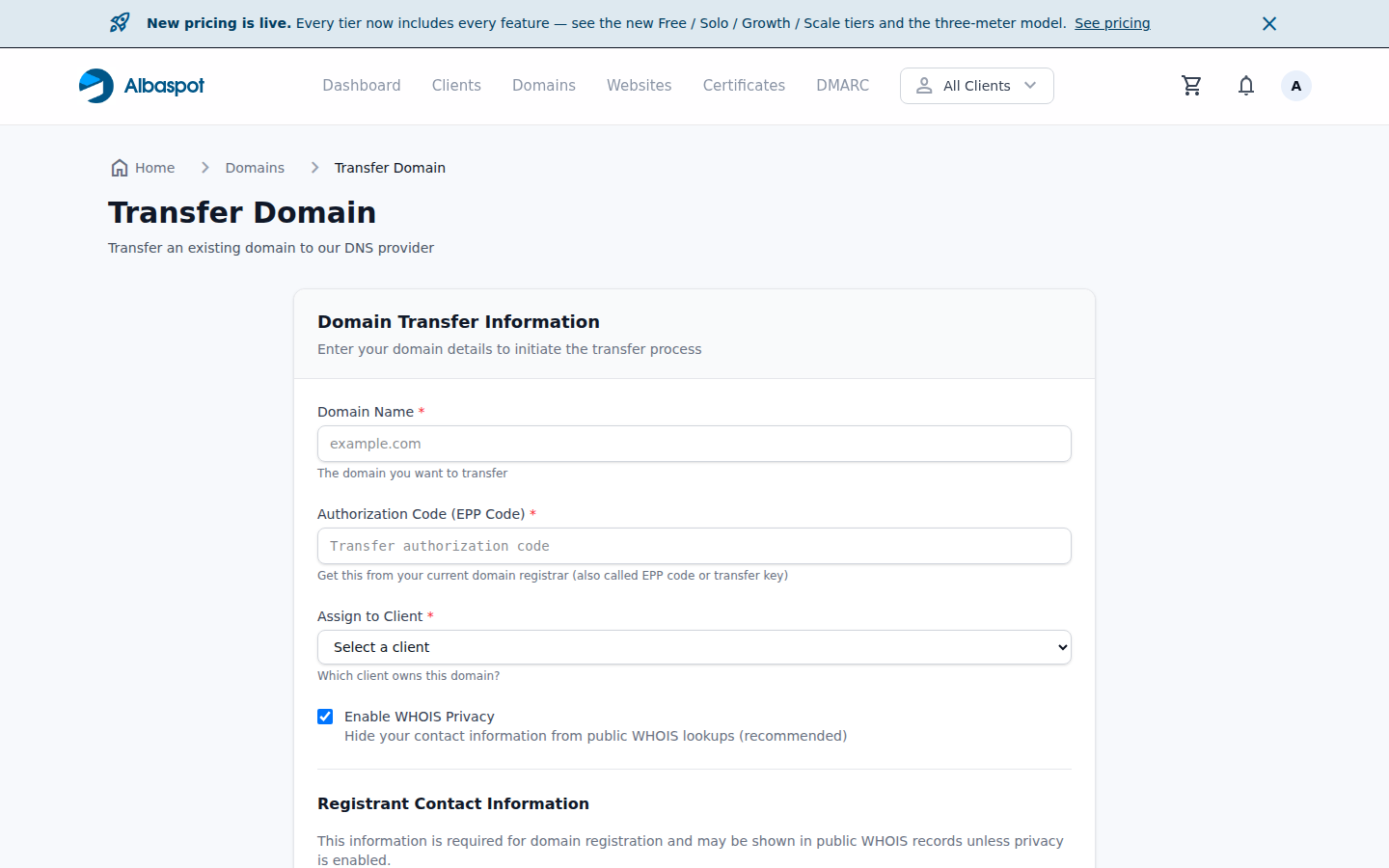1389x868 pixels.
Task: Switch to the Websites section
Action: pyautogui.click(x=639, y=86)
